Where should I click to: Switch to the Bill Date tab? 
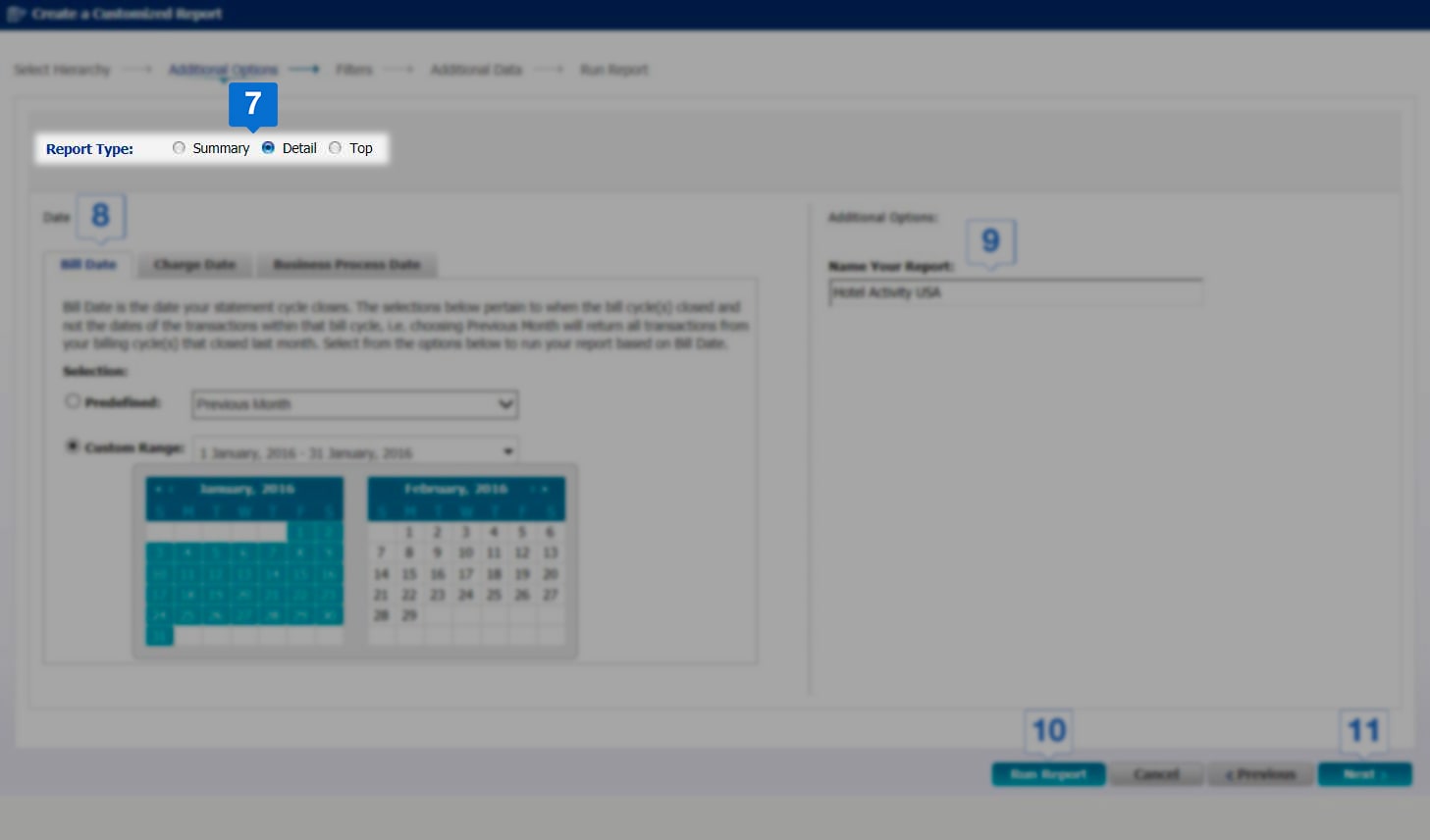pyautogui.click(x=88, y=265)
